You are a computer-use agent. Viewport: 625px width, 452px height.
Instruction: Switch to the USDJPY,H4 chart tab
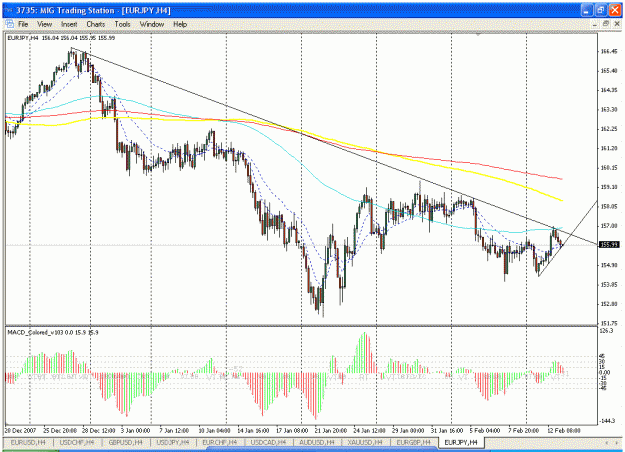tap(173, 442)
